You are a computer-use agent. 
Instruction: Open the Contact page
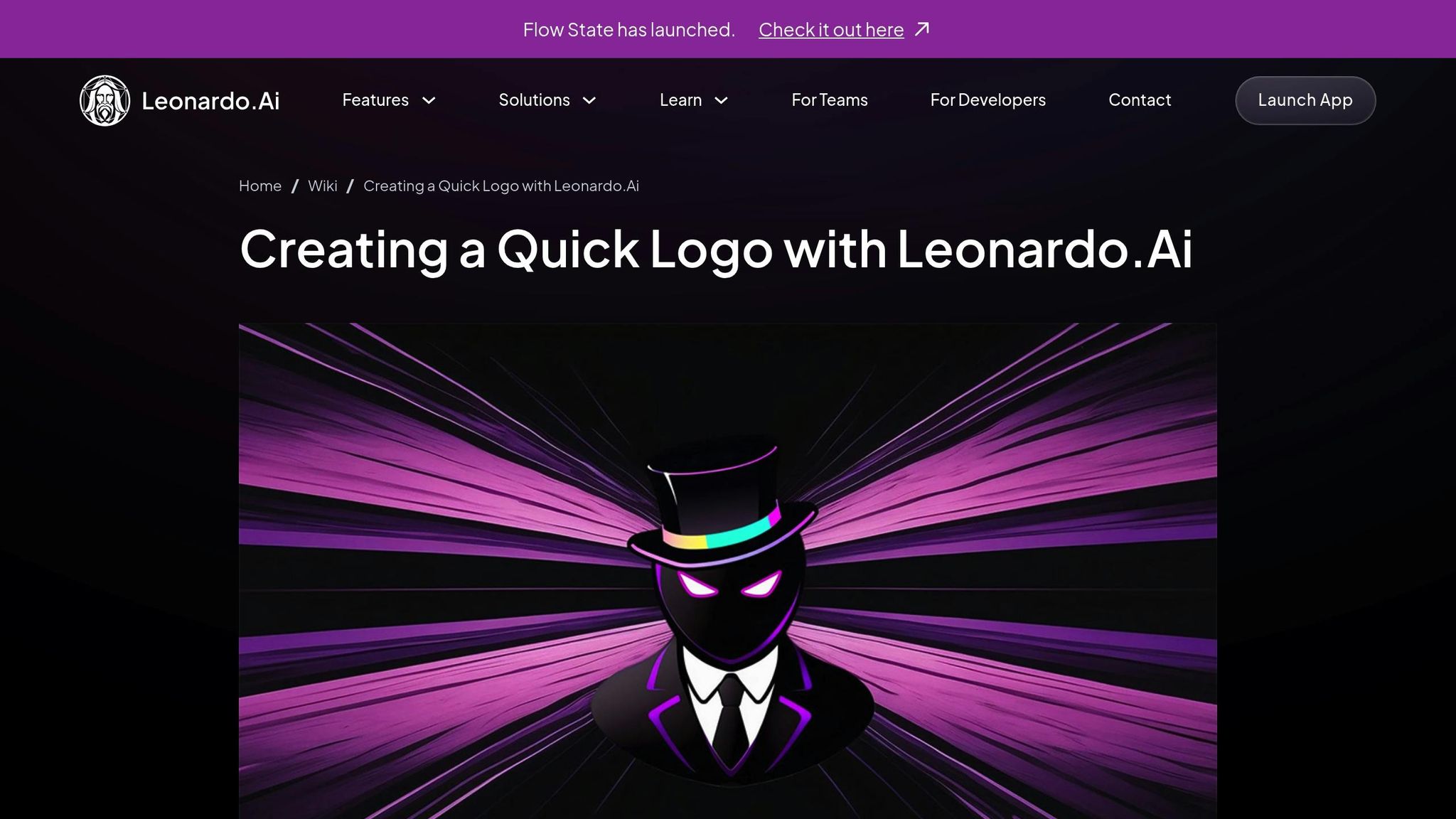(1140, 100)
